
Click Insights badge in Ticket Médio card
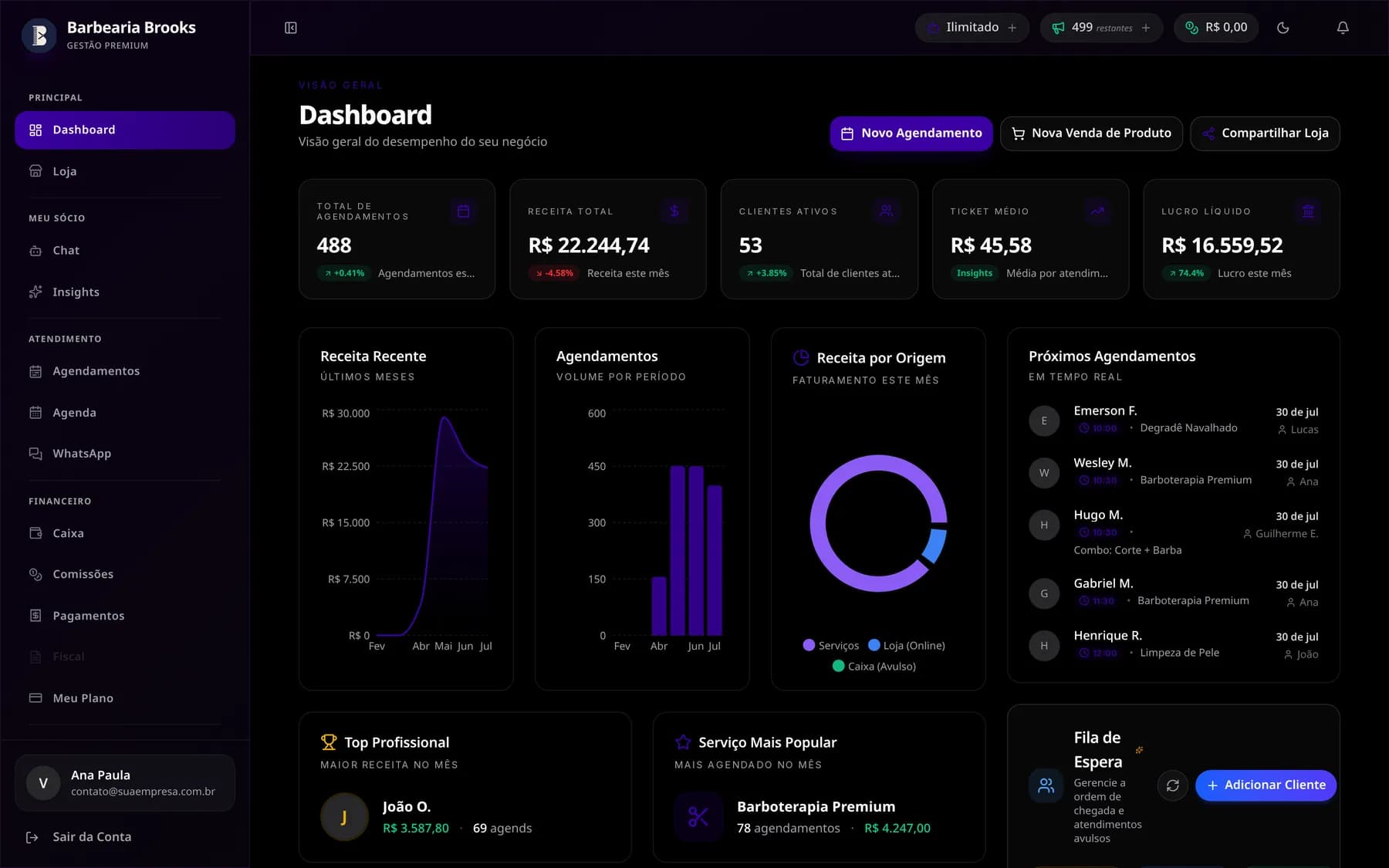[975, 273]
